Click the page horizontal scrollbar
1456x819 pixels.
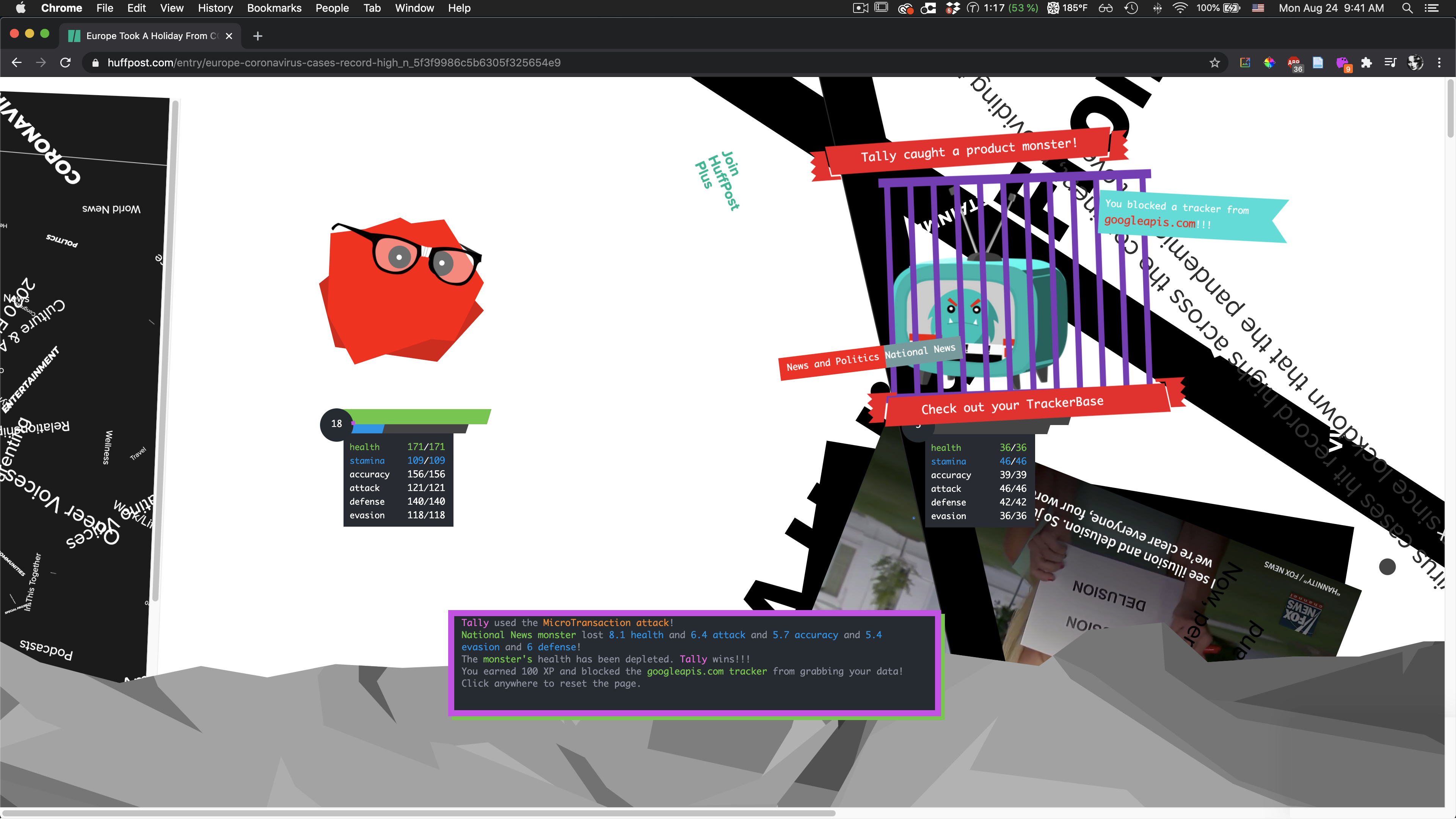pos(418,813)
